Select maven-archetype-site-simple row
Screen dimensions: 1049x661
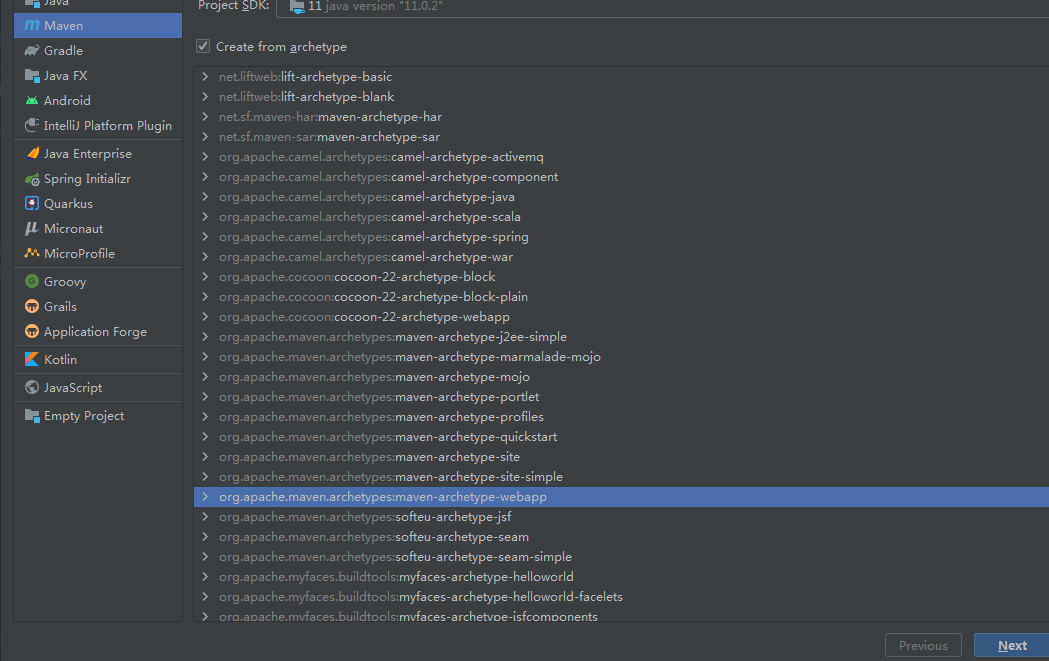click(x=622, y=477)
